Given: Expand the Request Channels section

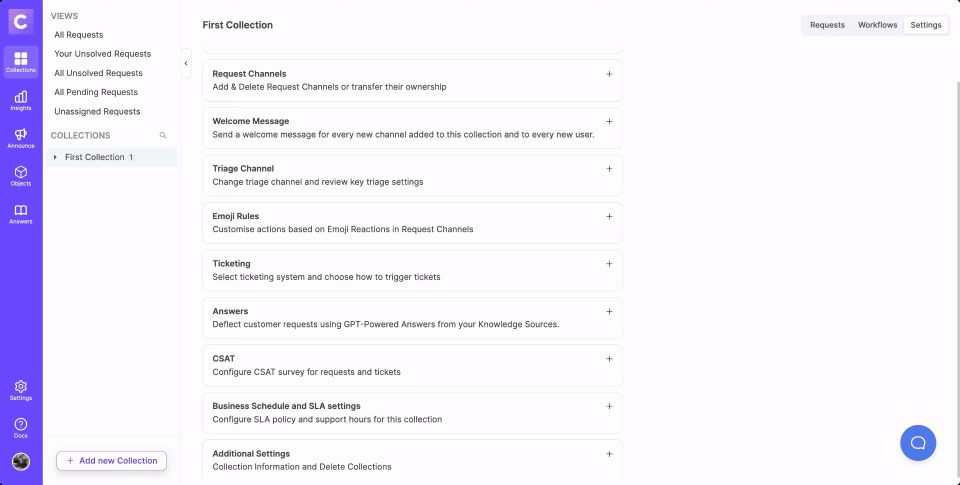Looking at the screenshot, I should pyautogui.click(x=609, y=74).
